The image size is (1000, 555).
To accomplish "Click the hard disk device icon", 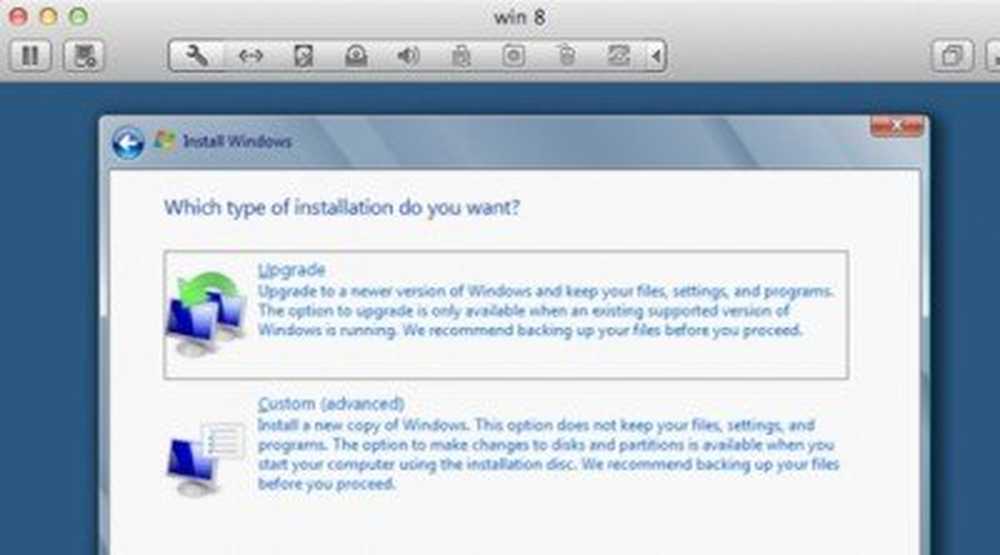I will (x=304, y=56).
